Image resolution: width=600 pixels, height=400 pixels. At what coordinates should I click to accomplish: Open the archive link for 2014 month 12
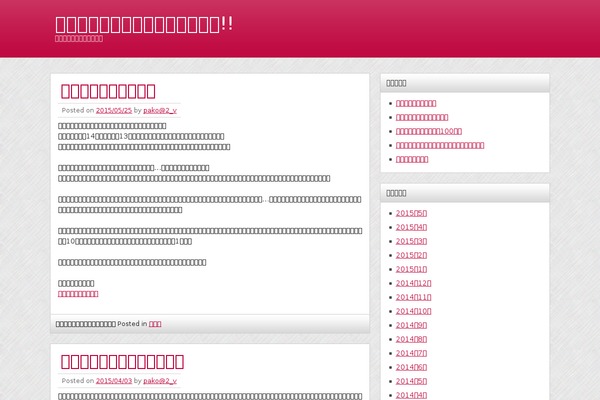pyautogui.click(x=413, y=283)
